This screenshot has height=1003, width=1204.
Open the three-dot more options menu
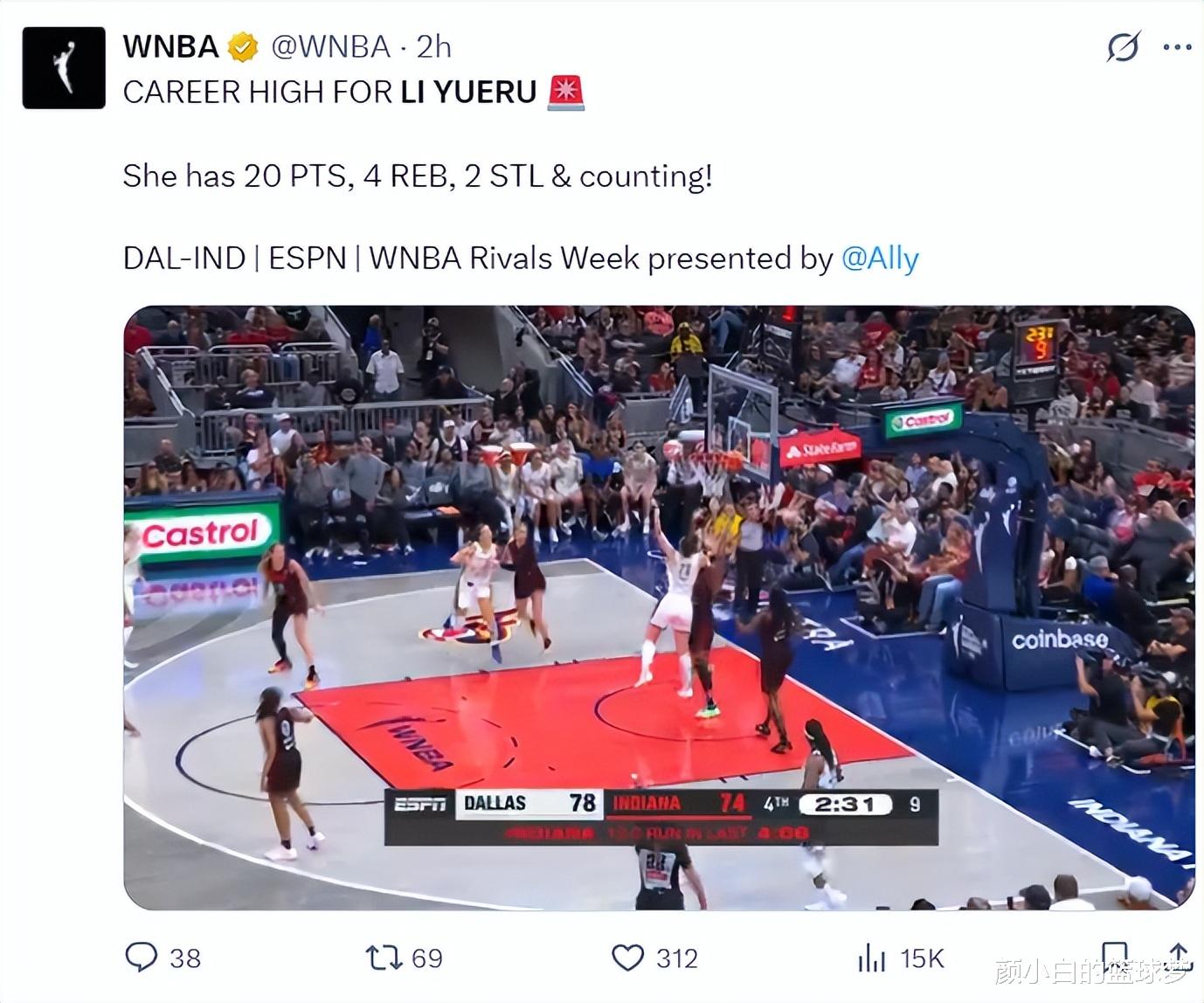click(x=1177, y=47)
